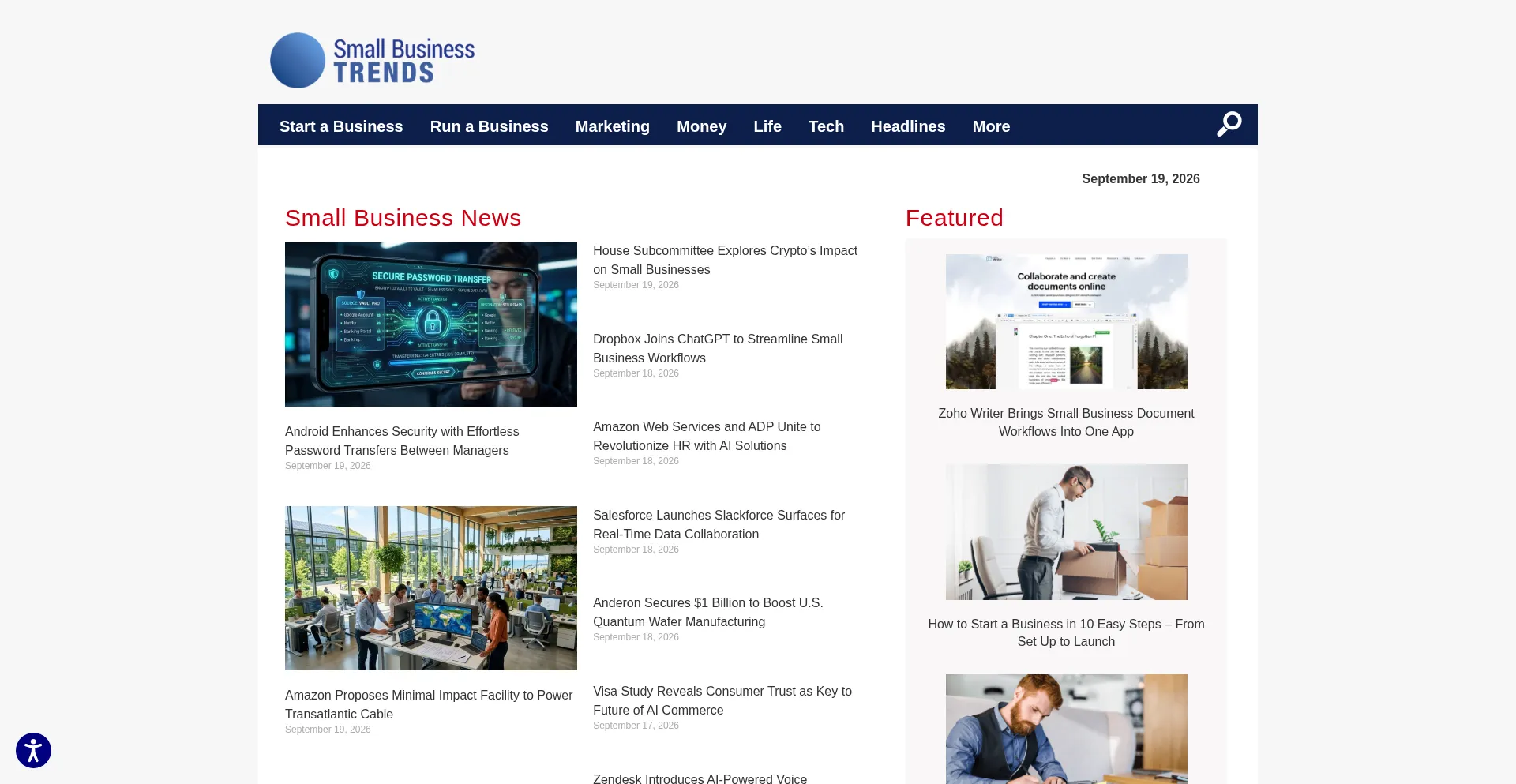Click the date under the Android article
This screenshot has height=784, width=1516.
328,466
